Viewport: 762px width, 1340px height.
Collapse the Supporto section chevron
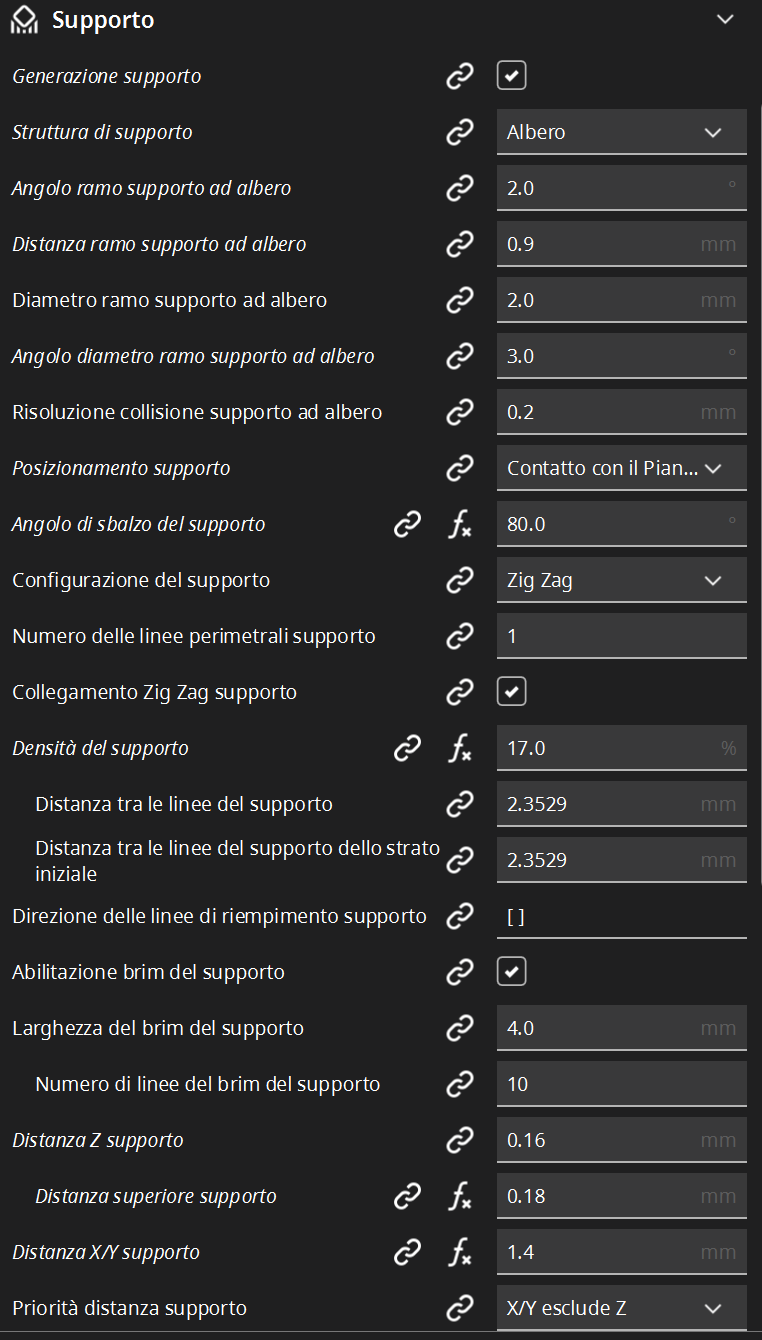726,20
